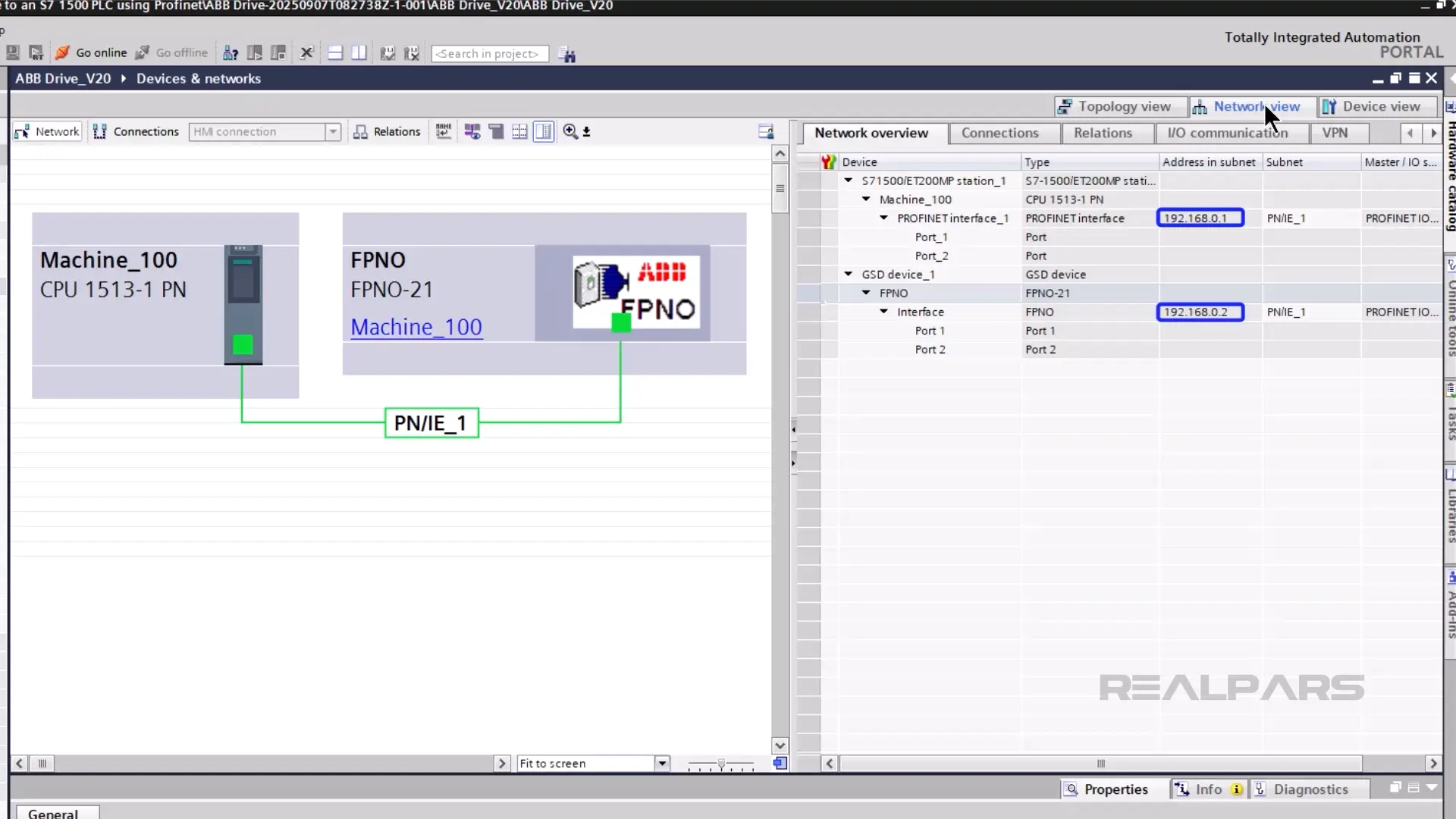Open the HMI connection type dropdown
This screenshot has width=1456, height=819.
332,132
